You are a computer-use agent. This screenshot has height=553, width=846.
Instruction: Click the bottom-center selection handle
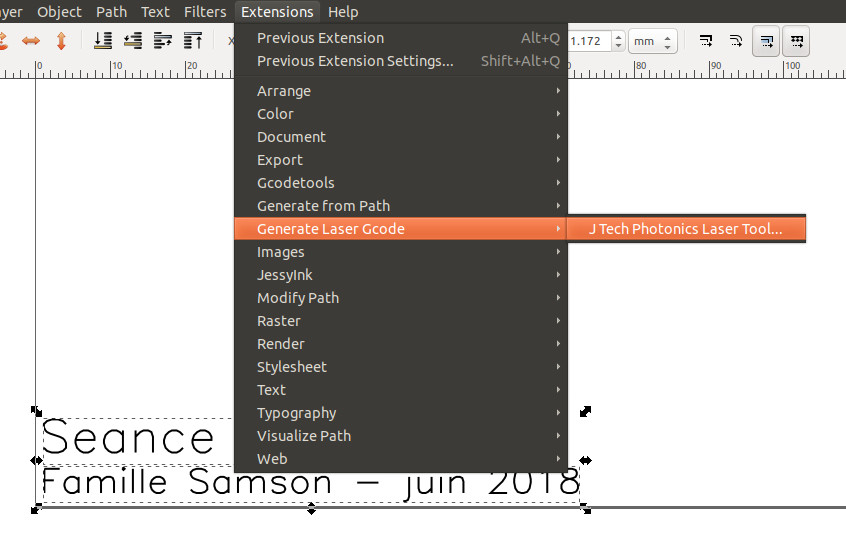point(312,510)
